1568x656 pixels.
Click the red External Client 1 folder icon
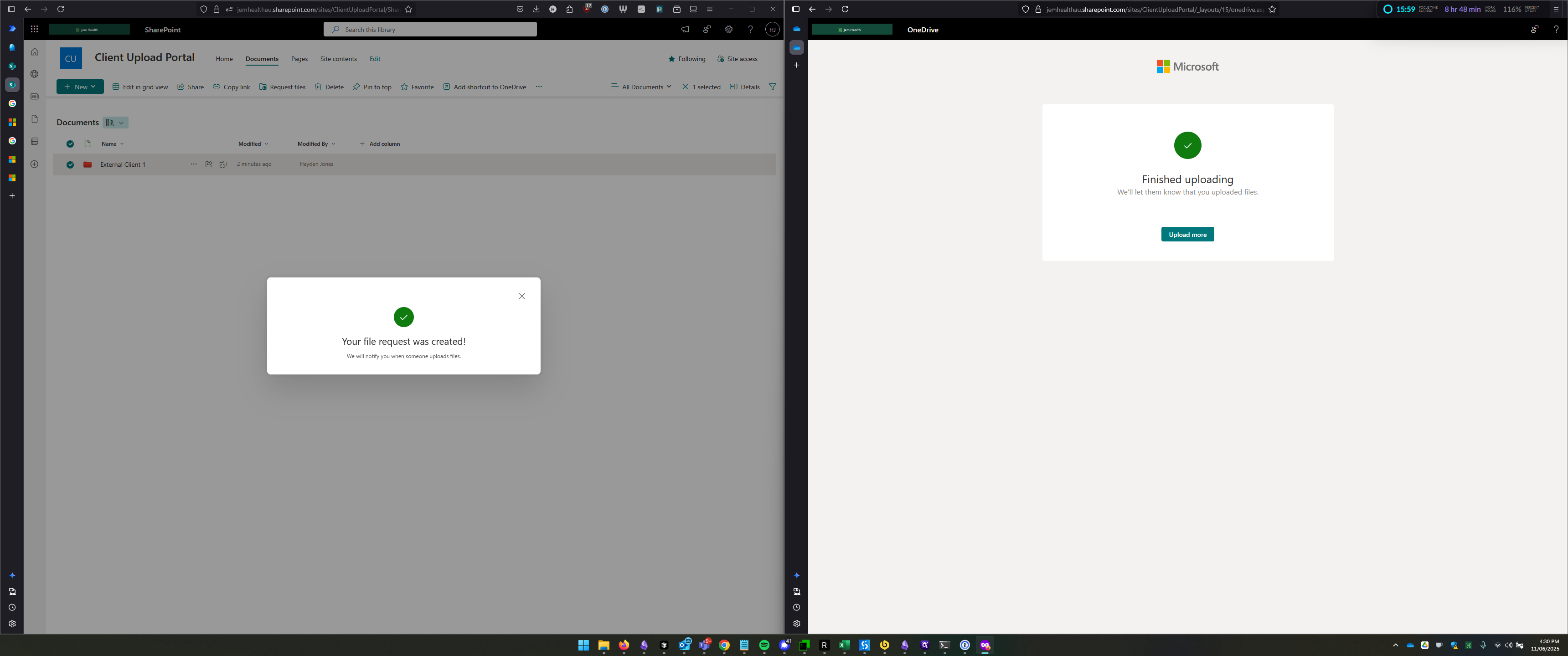tap(88, 164)
